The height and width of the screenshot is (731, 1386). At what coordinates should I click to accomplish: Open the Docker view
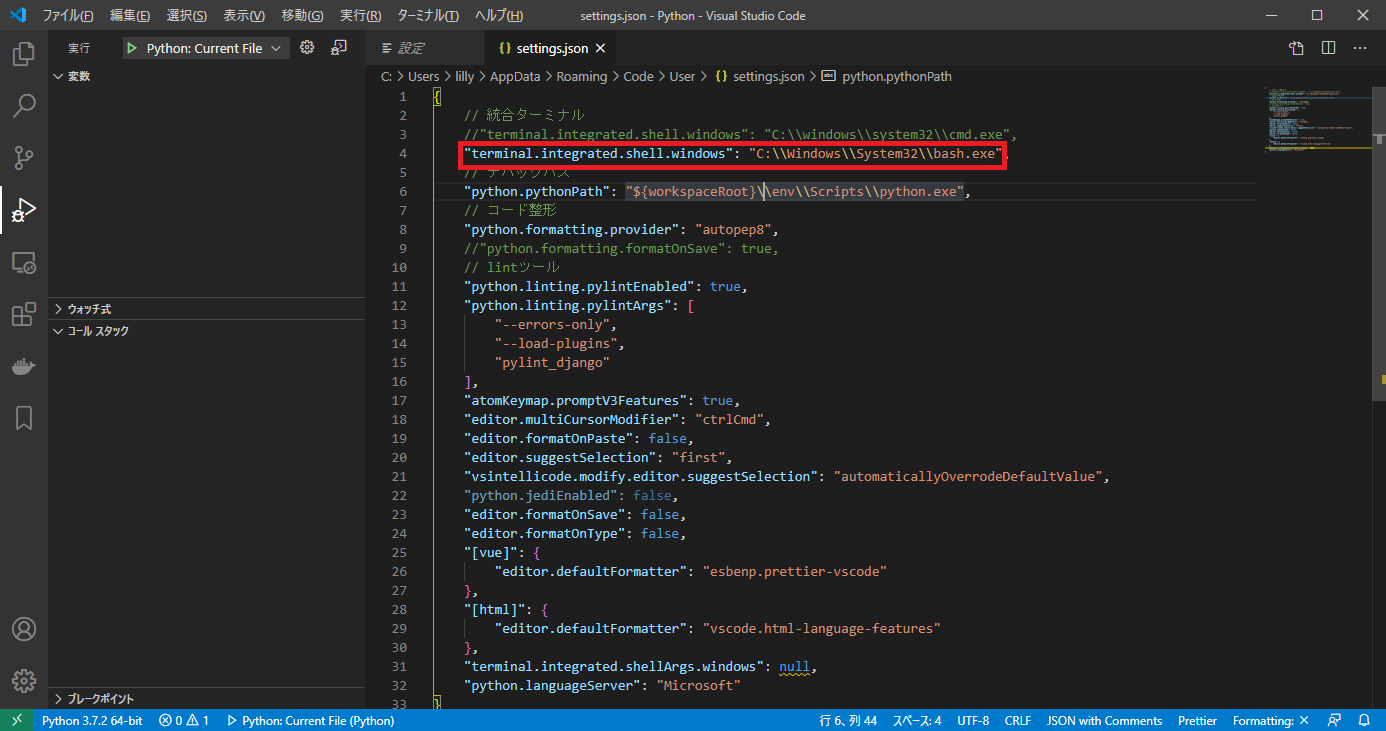(24, 366)
